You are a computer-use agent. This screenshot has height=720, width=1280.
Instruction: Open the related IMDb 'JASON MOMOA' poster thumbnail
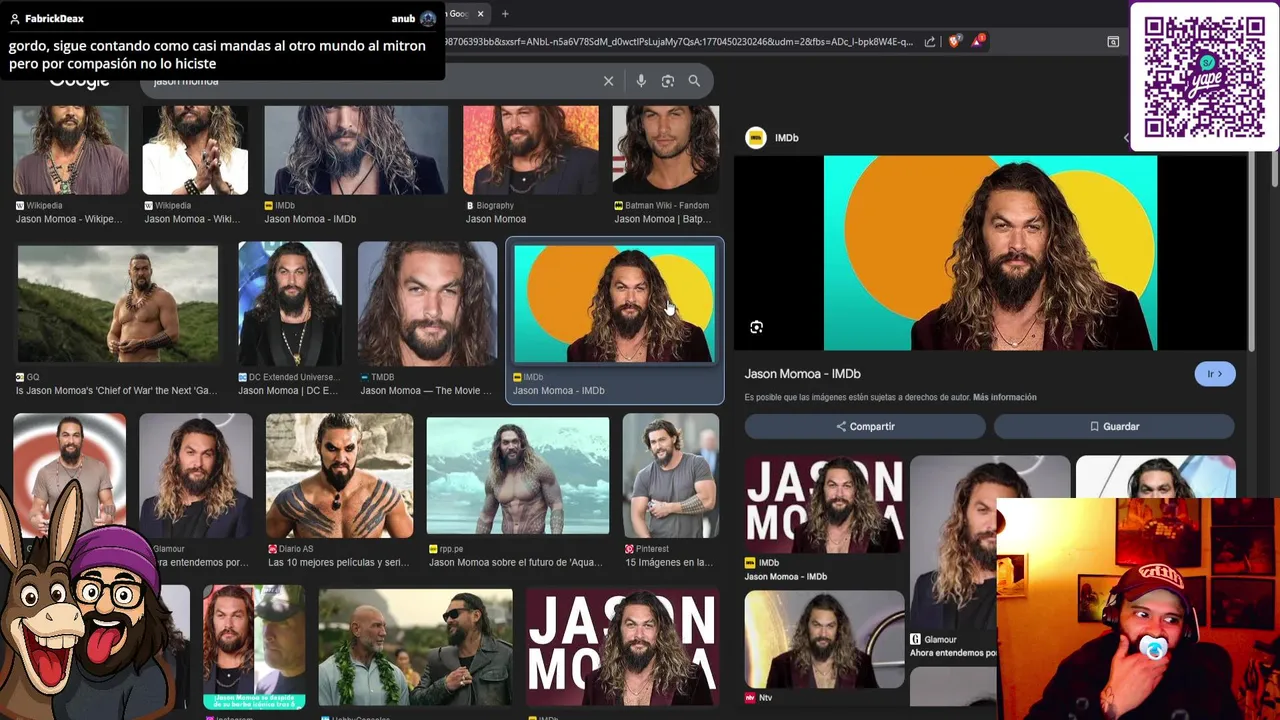coord(824,505)
